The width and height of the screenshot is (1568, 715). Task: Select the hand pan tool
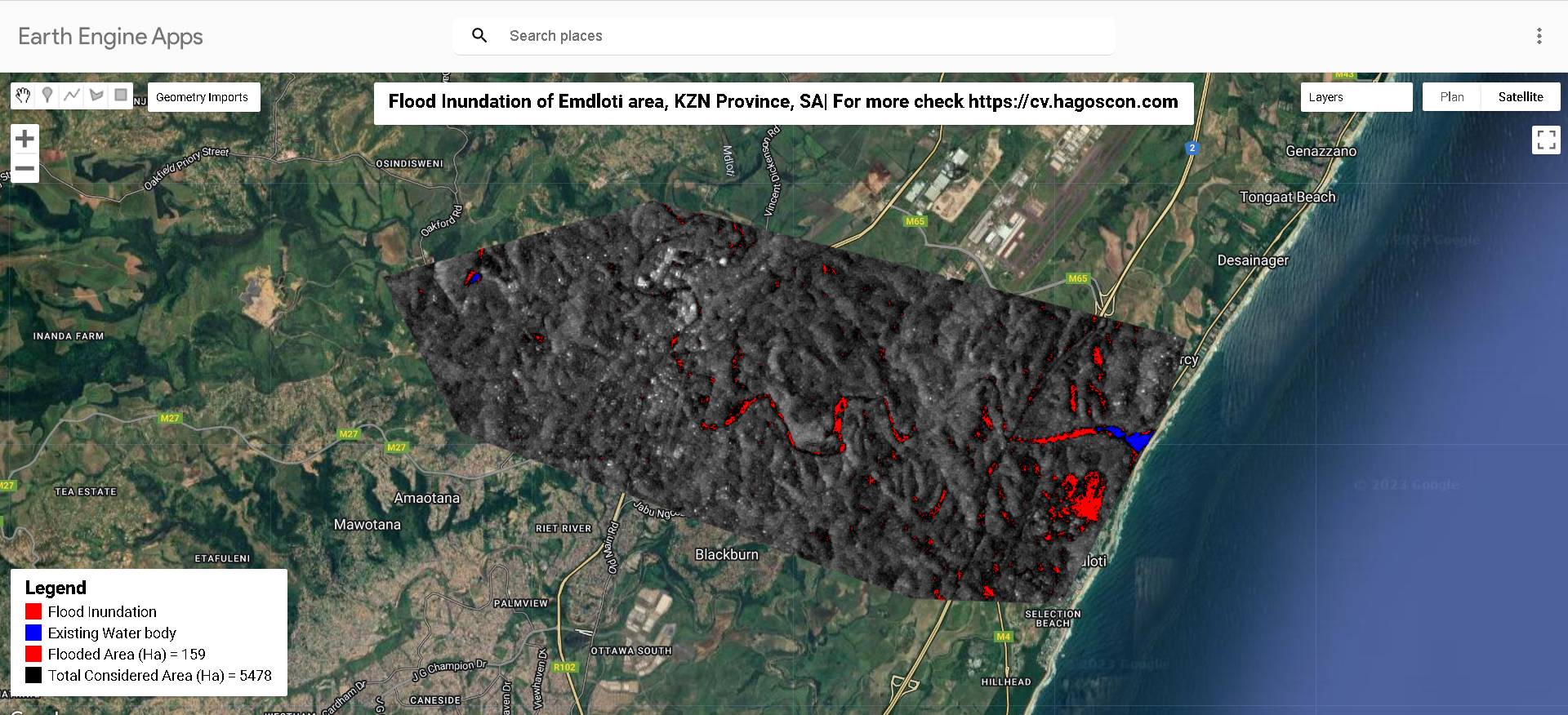coord(23,95)
